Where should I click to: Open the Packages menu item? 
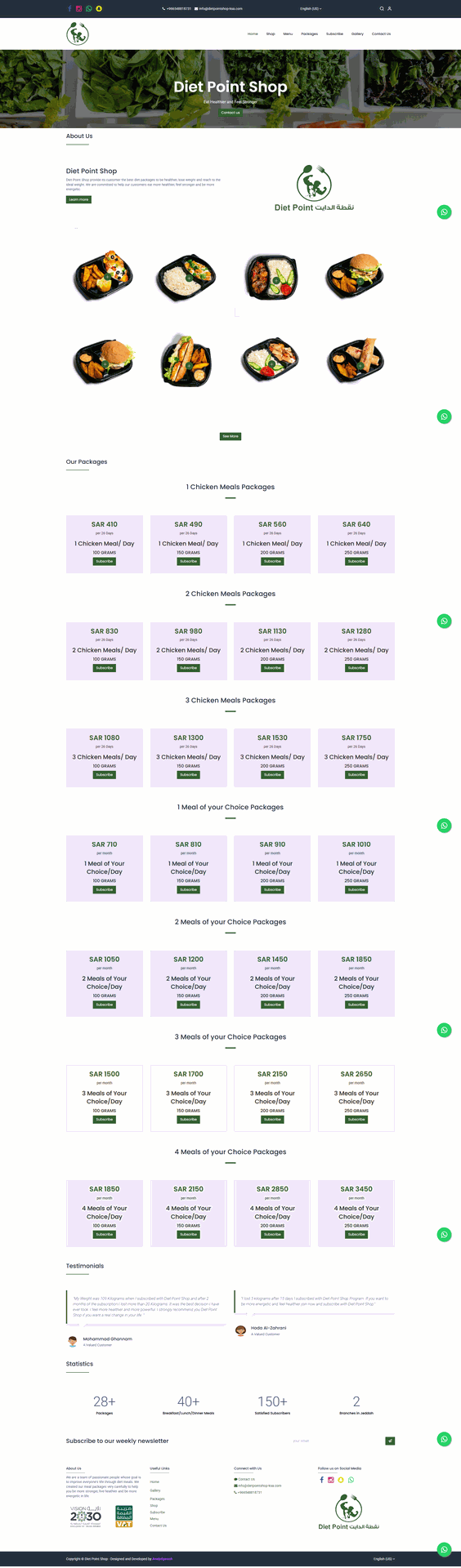pos(309,33)
